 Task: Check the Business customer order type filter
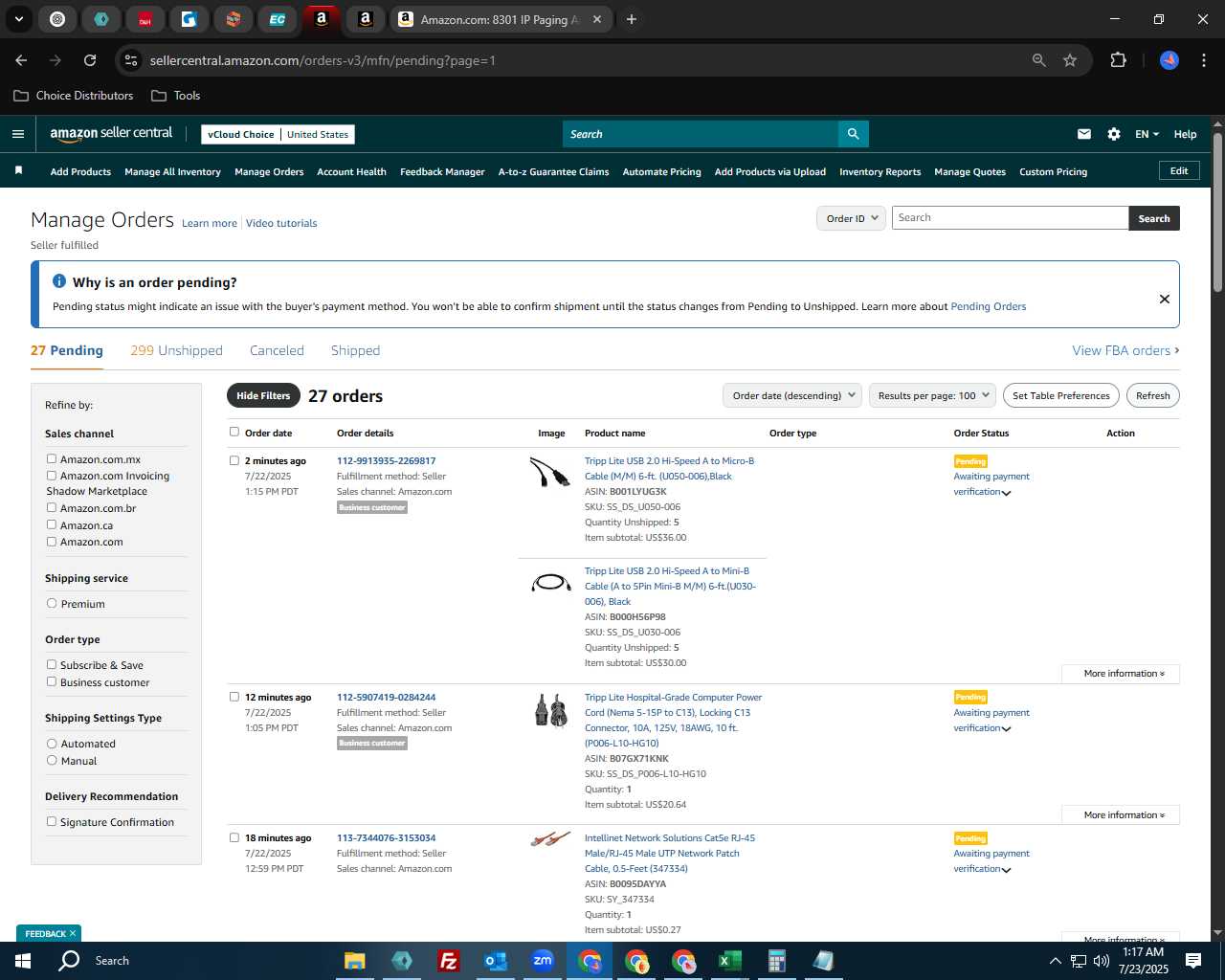tap(52, 681)
